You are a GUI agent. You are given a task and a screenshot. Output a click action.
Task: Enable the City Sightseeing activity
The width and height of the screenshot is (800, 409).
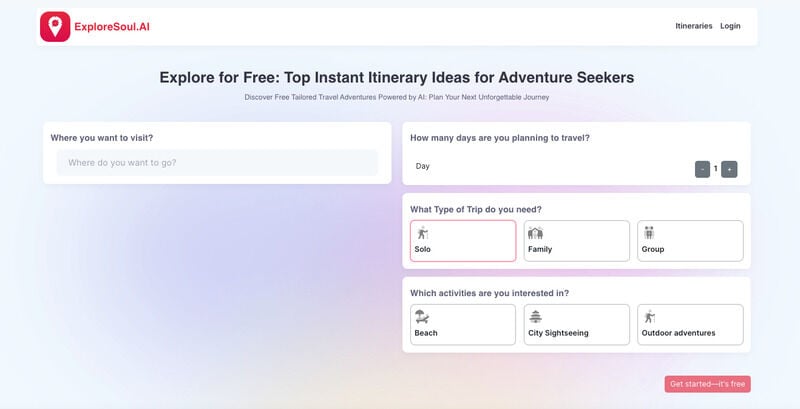[577, 325]
